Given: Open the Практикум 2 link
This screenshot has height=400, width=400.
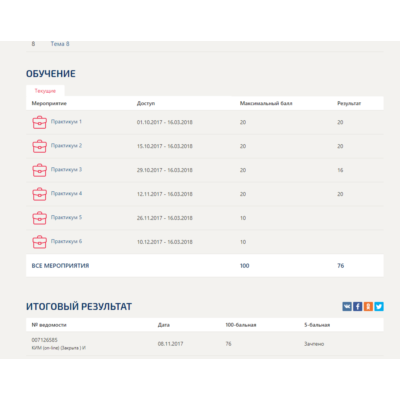Looking at the screenshot, I should [66, 146].
